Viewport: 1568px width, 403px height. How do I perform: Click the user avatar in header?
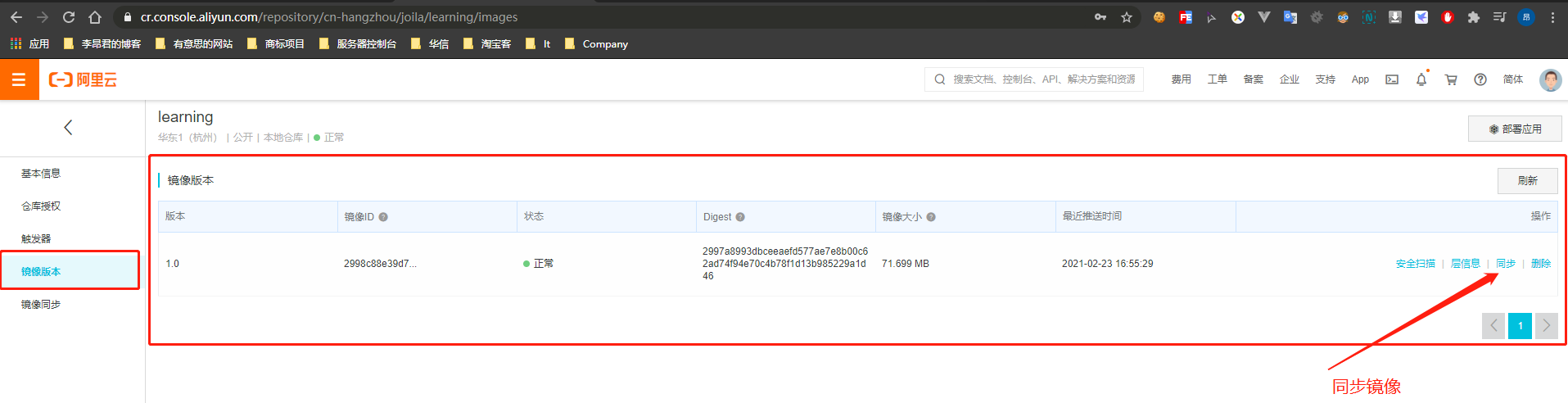[x=1550, y=79]
